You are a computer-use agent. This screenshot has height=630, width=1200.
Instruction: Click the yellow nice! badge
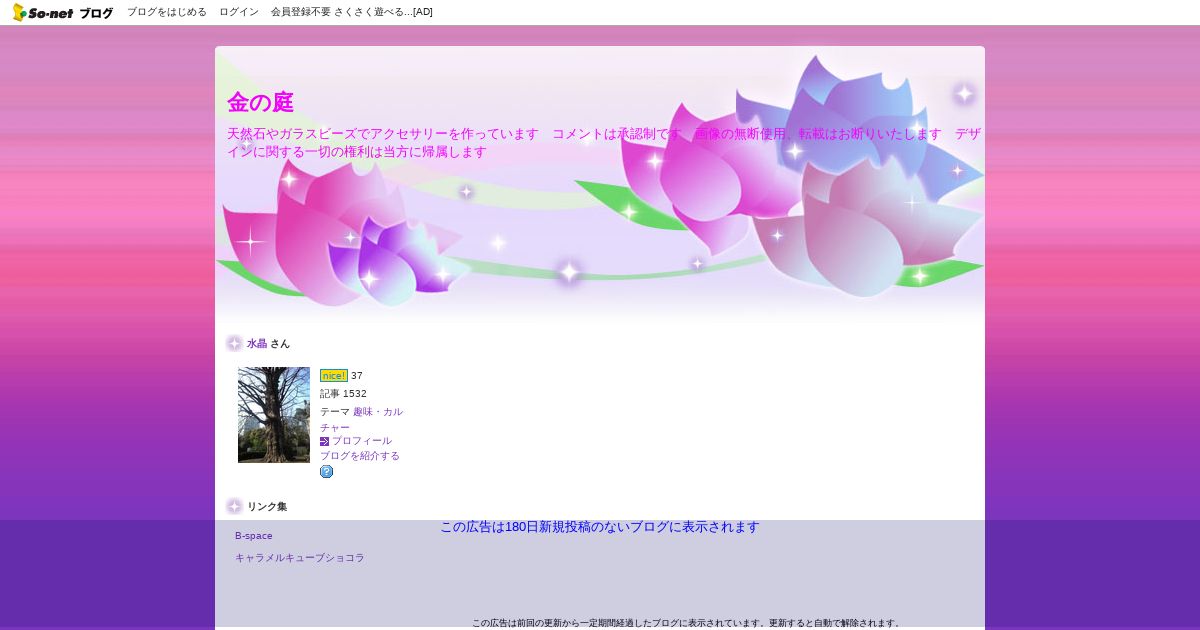(x=334, y=376)
